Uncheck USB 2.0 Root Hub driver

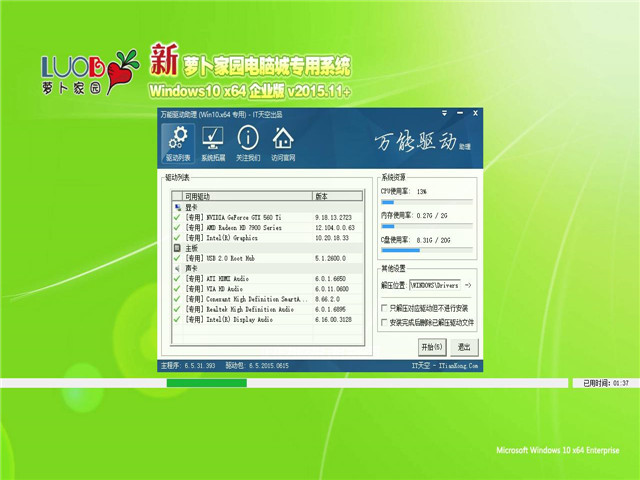pyautogui.click(x=177, y=258)
